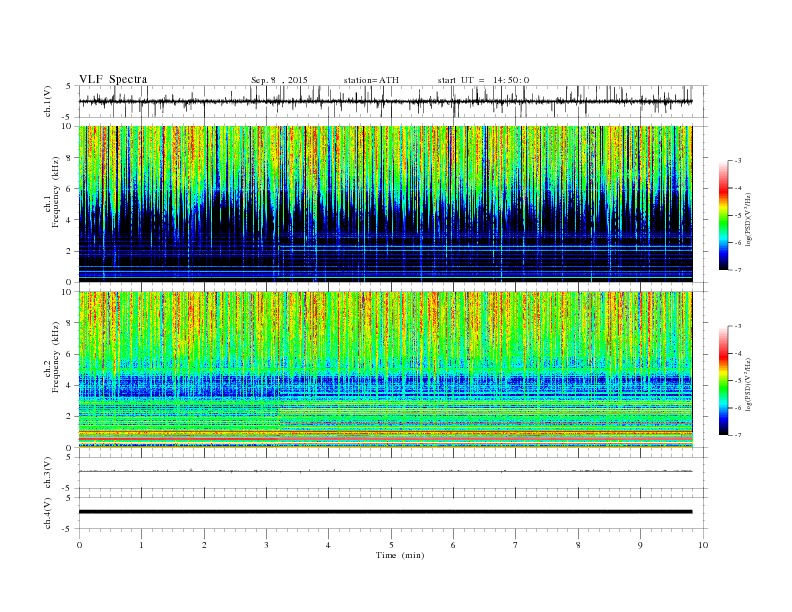792x612 pixels.
Task: Click the flat ch.3 voltage trace
Action: 385,471
